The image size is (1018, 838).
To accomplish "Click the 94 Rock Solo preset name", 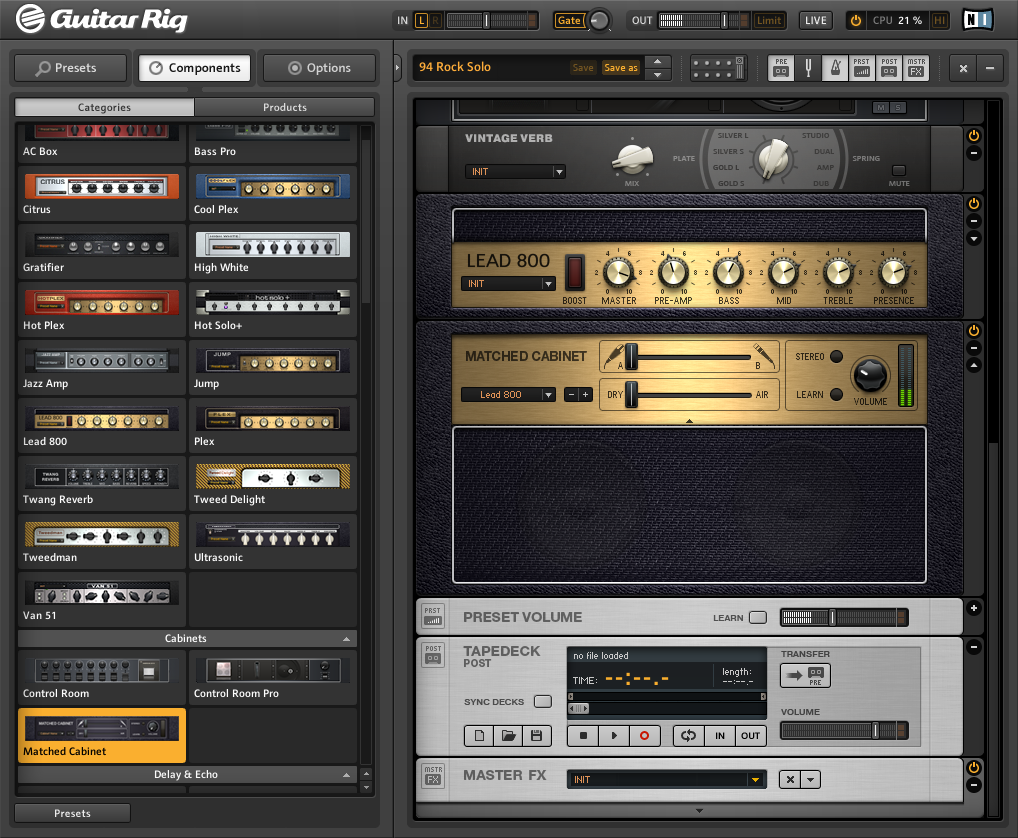I will pyautogui.click(x=454, y=67).
